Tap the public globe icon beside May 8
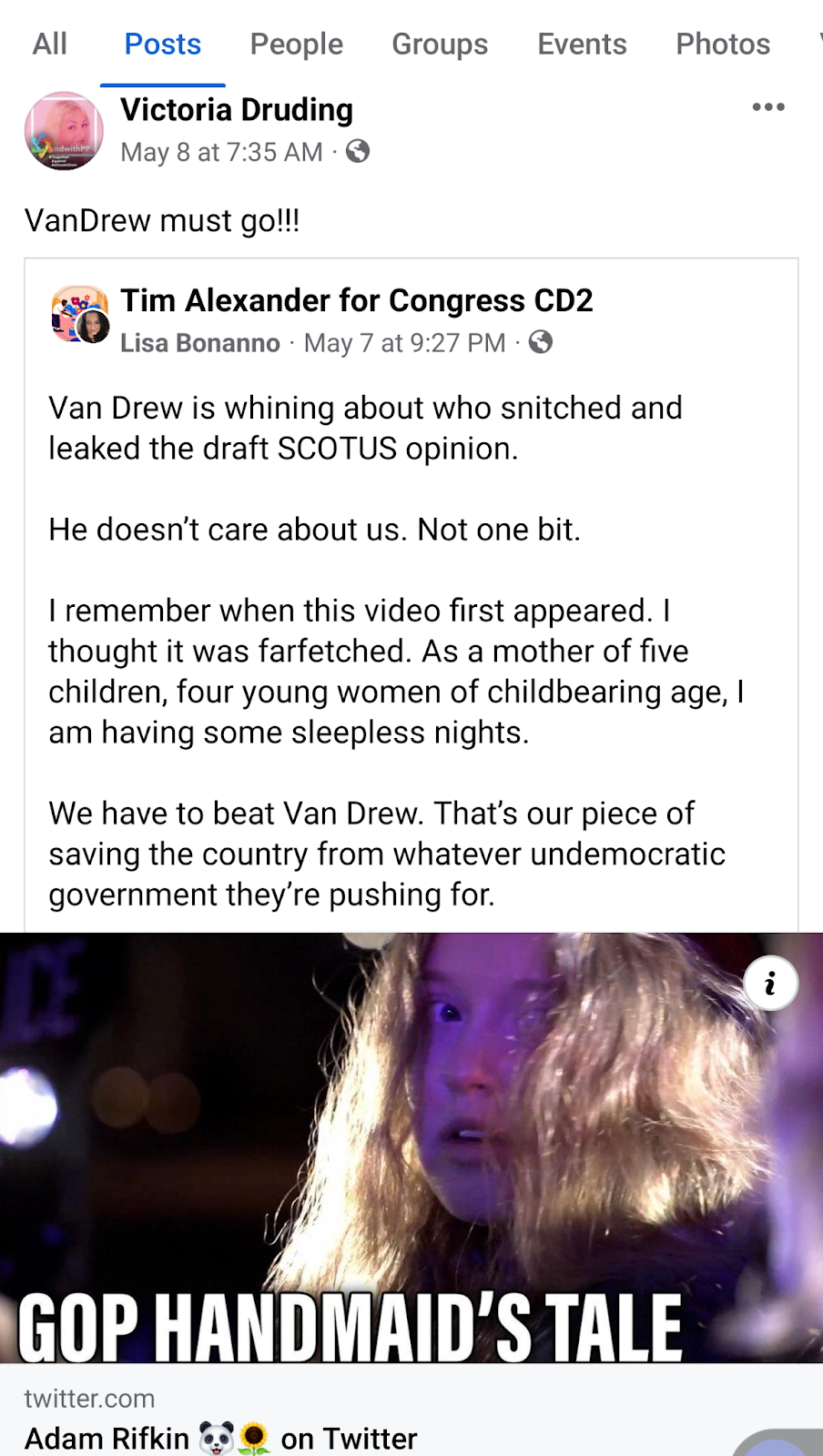This screenshot has height=1456, width=823. 358,151
